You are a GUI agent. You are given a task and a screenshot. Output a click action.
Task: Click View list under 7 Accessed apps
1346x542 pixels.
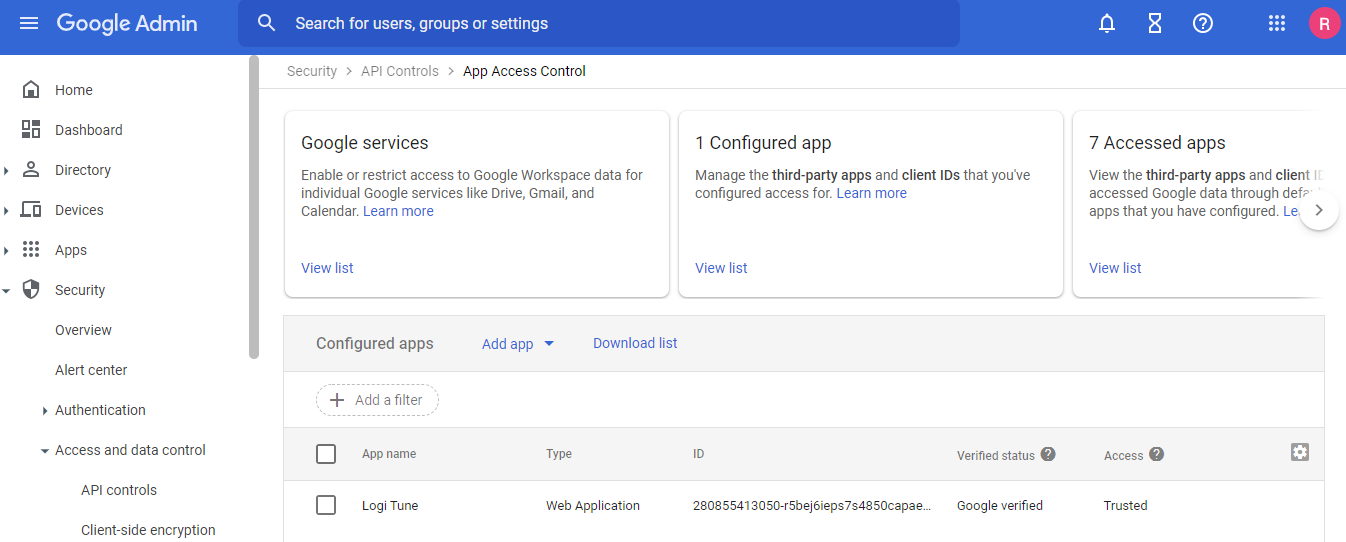coord(1115,268)
